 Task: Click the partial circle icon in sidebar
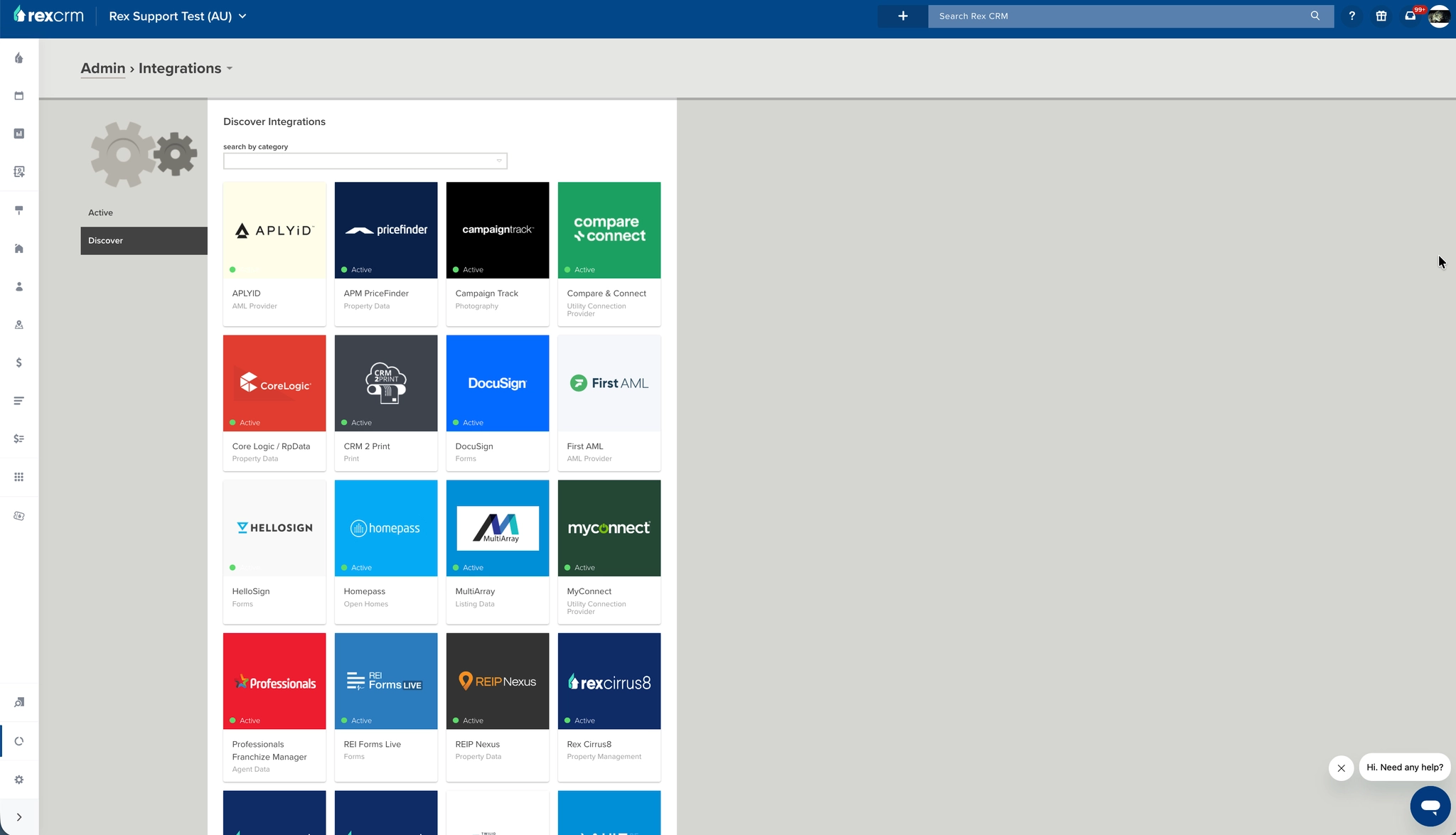point(19,741)
